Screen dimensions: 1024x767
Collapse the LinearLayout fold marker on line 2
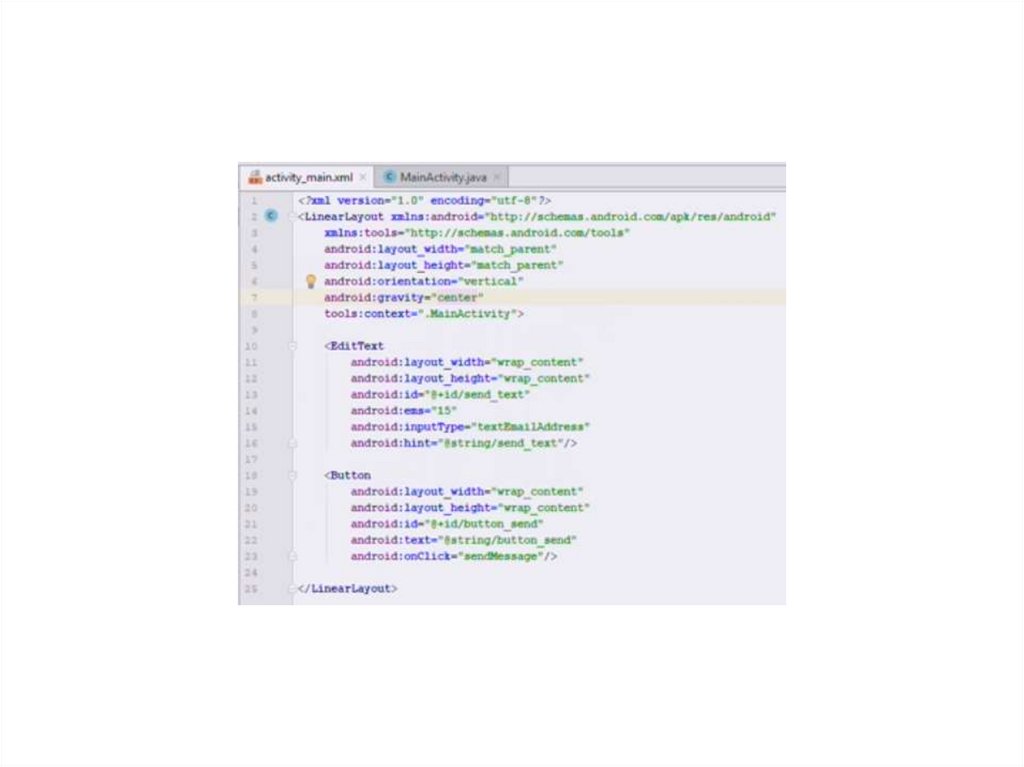(x=293, y=217)
